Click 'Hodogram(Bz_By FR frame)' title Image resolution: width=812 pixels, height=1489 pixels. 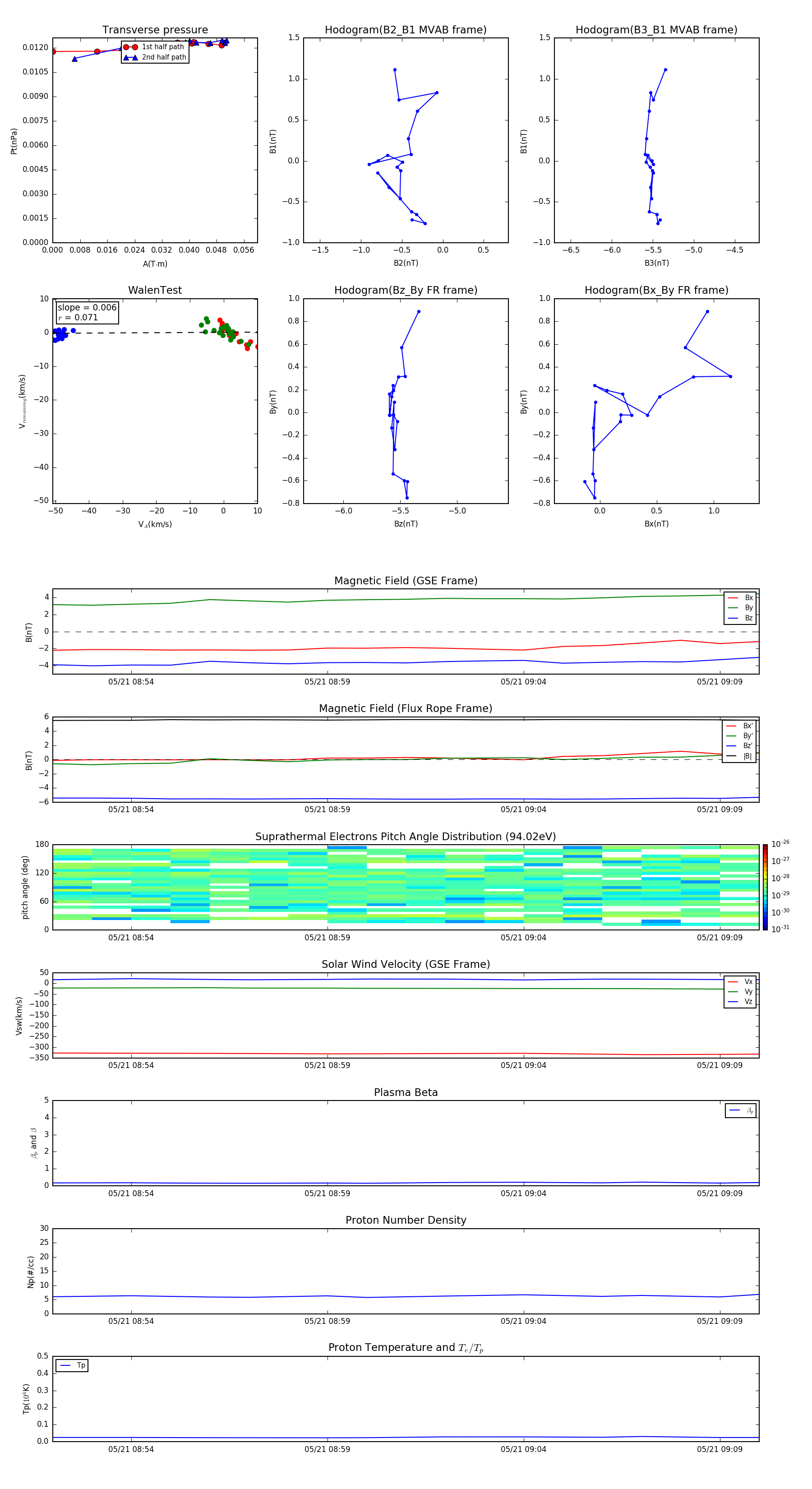(x=406, y=290)
